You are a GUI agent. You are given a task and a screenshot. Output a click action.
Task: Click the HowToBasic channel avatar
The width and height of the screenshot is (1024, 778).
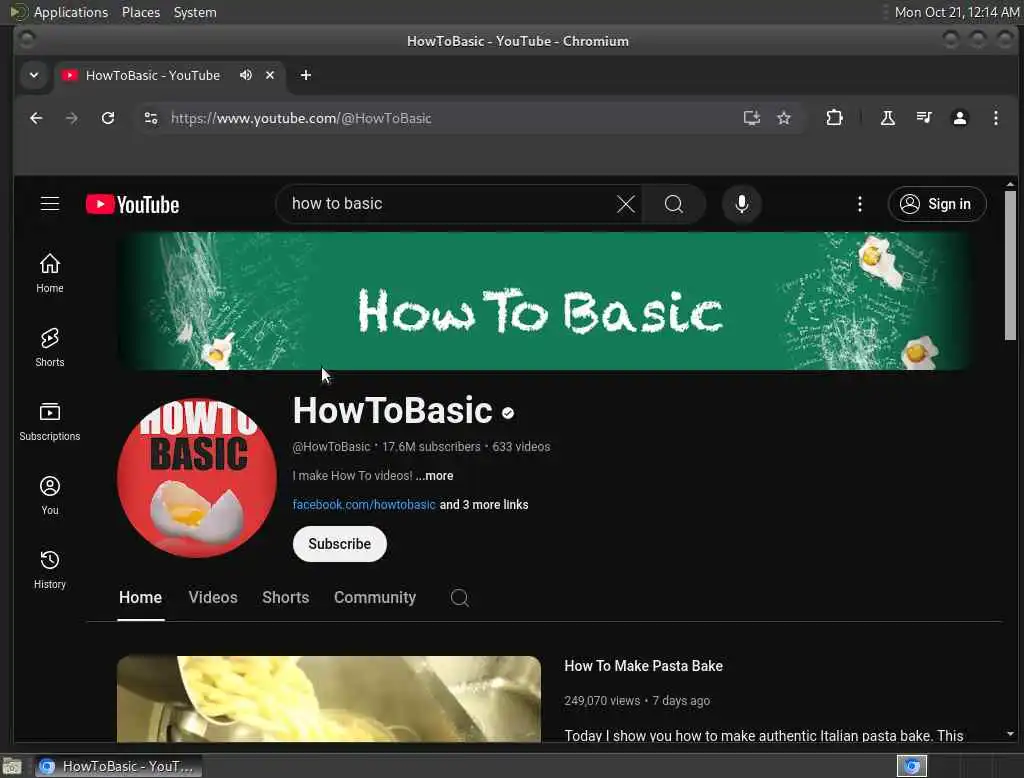coord(197,478)
